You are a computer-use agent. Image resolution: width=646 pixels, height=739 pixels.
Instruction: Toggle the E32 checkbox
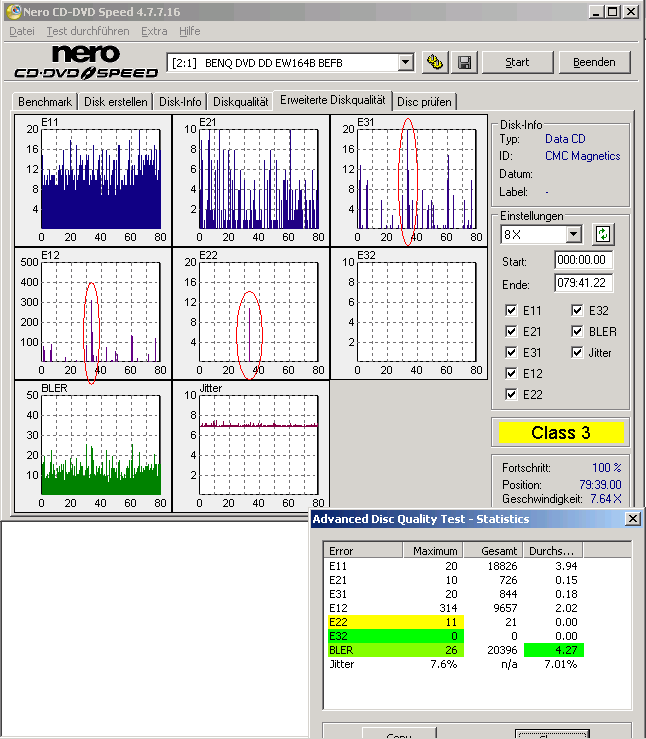coord(578,311)
